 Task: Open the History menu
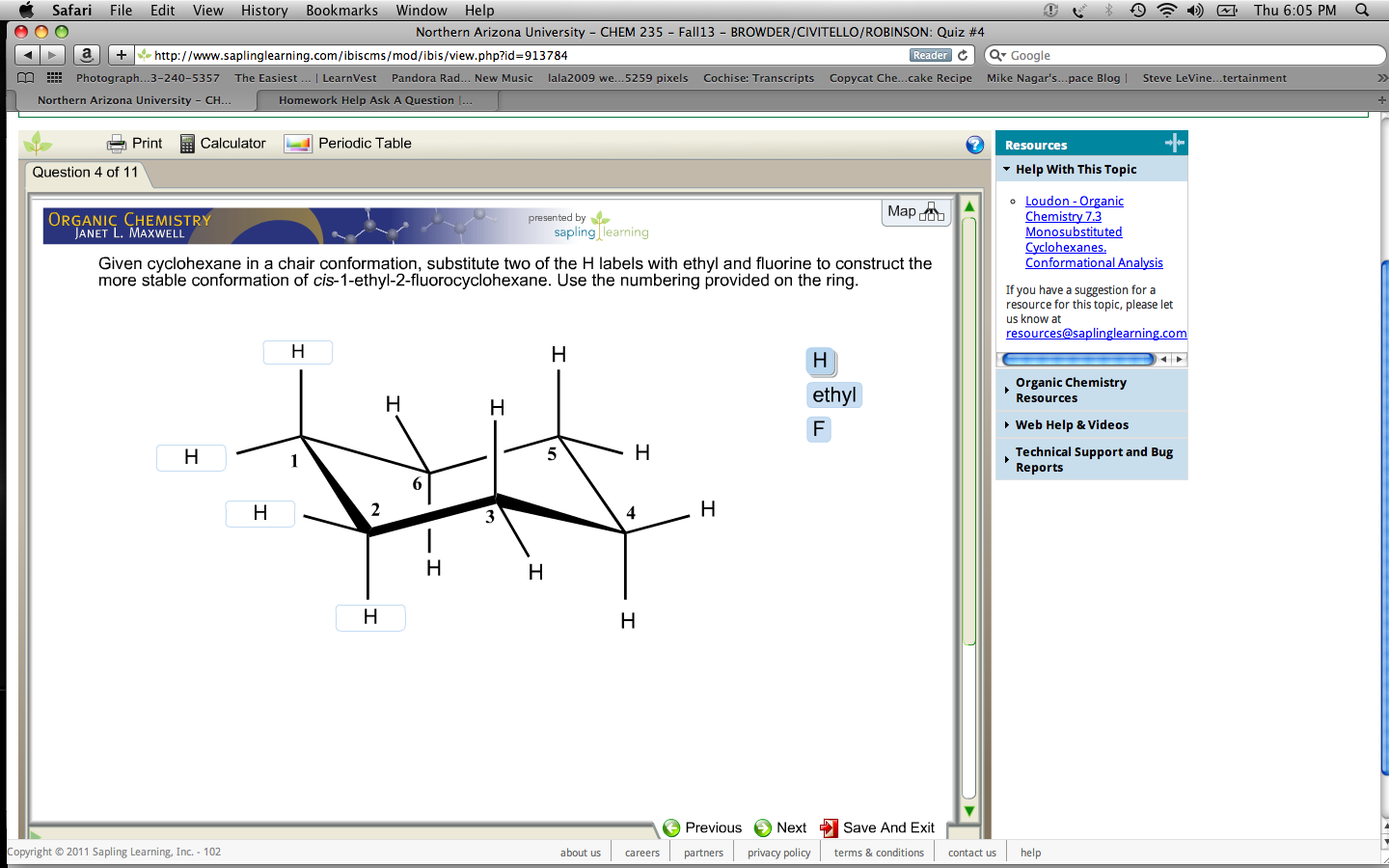coord(264,11)
